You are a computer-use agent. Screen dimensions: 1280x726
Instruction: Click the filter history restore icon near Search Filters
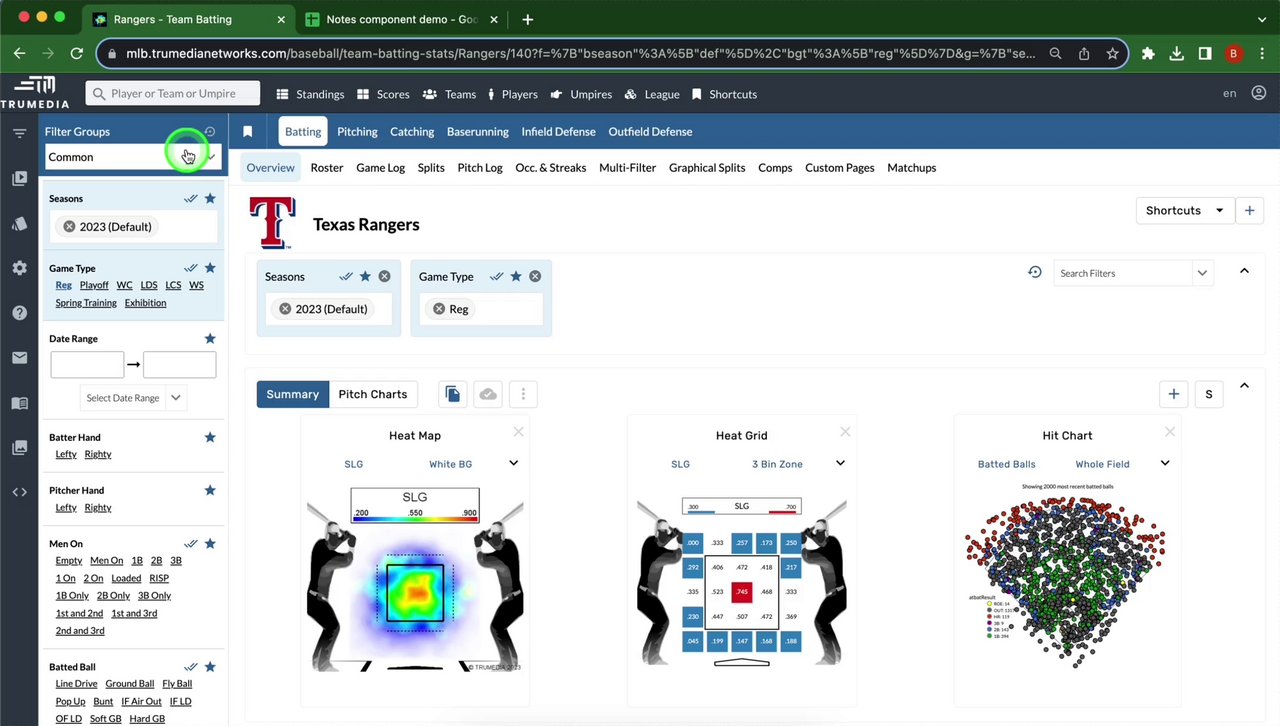pyautogui.click(x=1035, y=272)
